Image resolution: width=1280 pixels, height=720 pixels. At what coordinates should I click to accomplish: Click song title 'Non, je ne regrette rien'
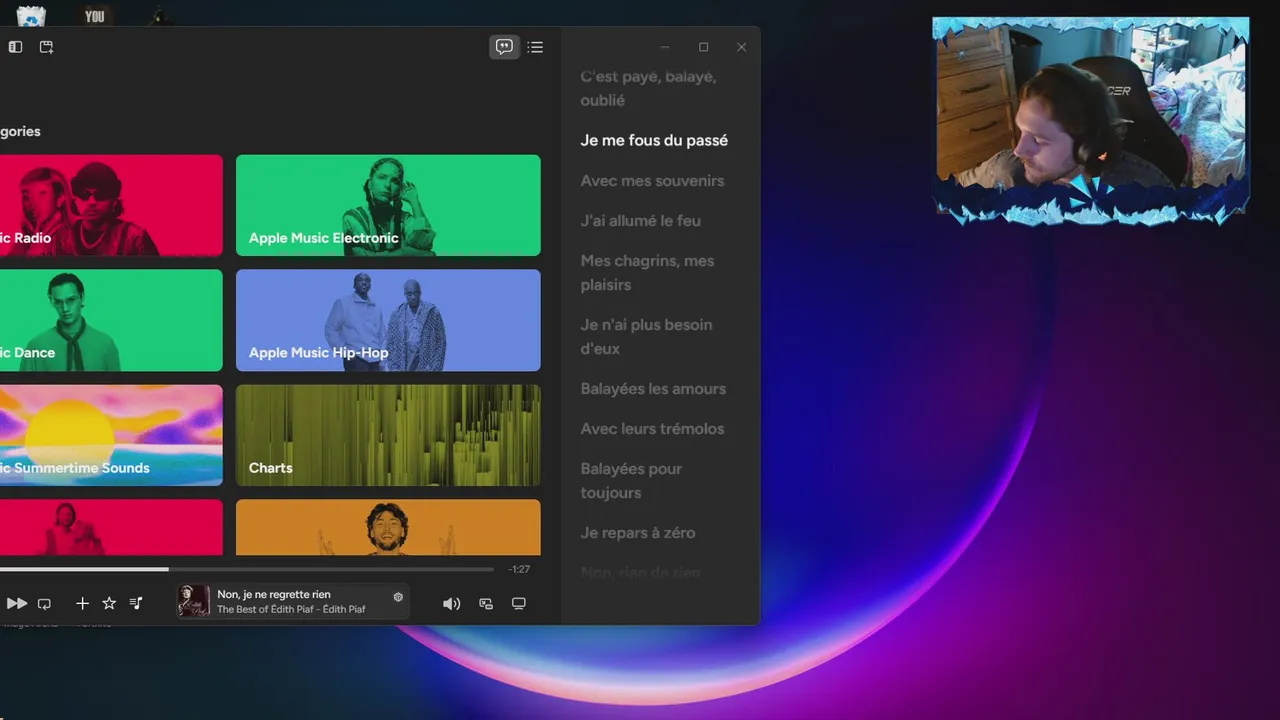point(274,594)
